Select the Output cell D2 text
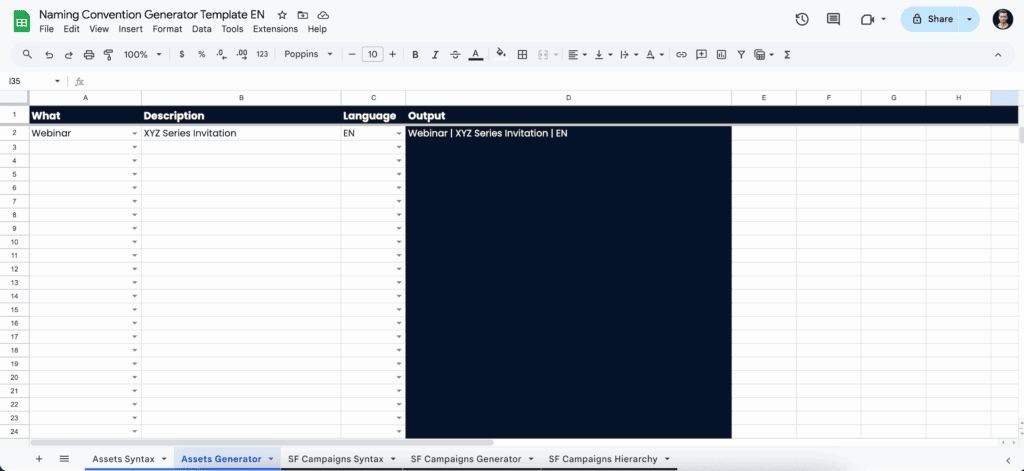Screen dimensions: 1024x471 pyautogui.click(x=488, y=133)
